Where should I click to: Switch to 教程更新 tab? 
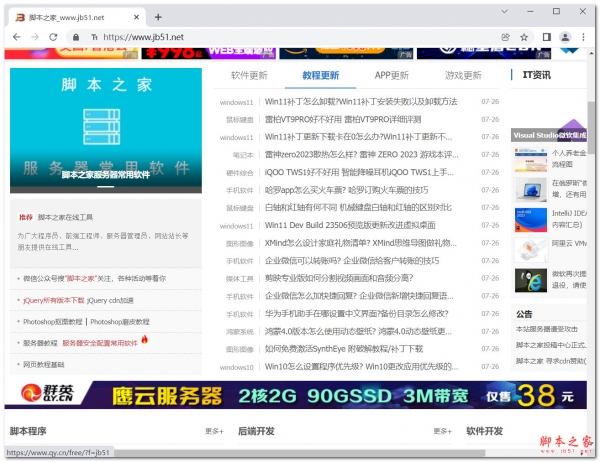[320, 75]
